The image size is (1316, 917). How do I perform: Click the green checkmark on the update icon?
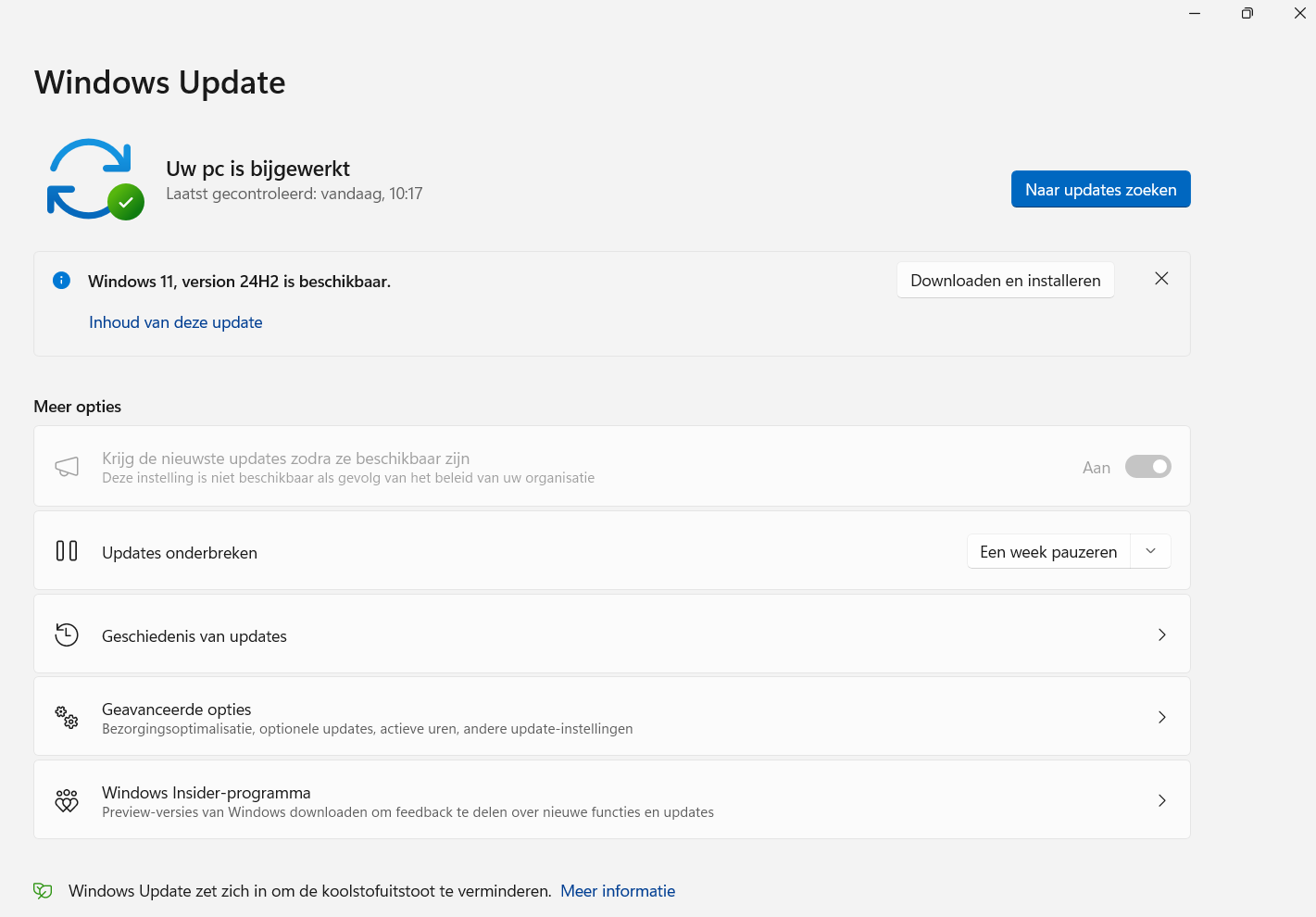[128, 203]
